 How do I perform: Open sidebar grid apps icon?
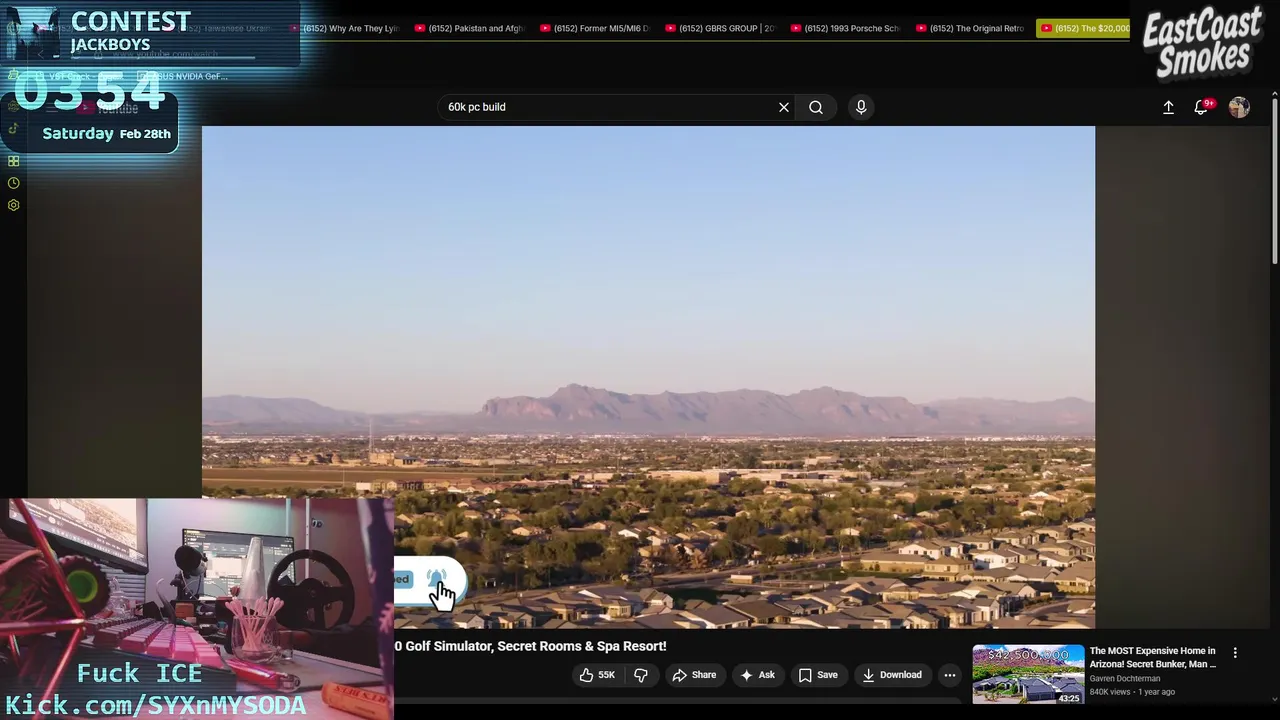13,161
